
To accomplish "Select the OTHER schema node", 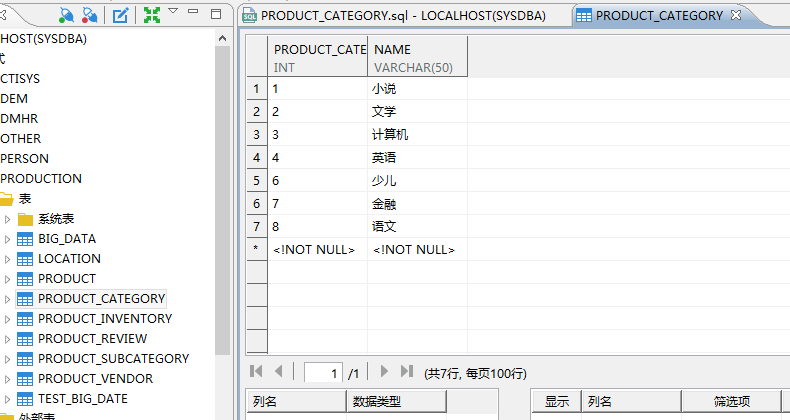I will click(21, 138).
